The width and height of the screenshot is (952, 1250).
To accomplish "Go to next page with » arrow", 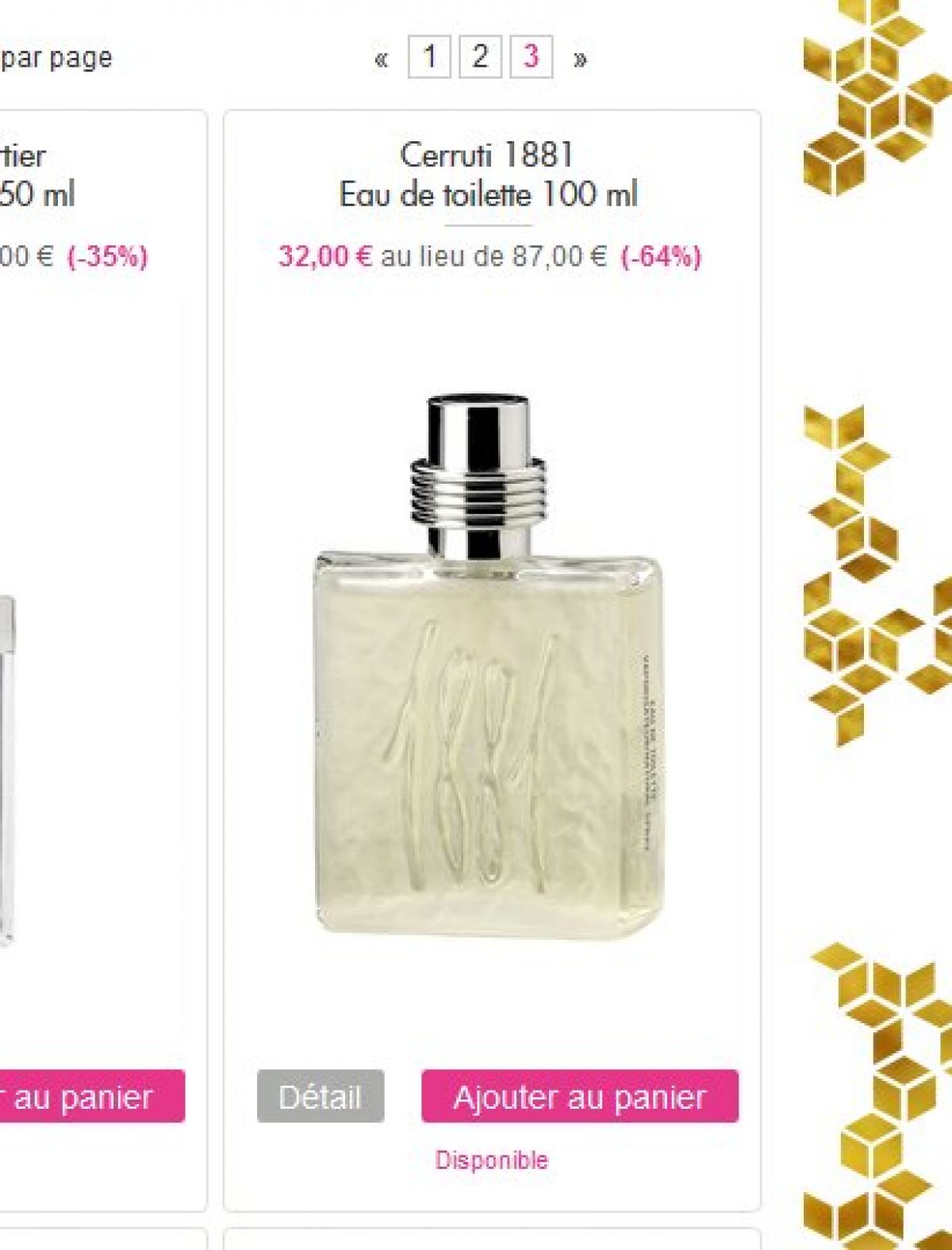I will click(580, 58).
